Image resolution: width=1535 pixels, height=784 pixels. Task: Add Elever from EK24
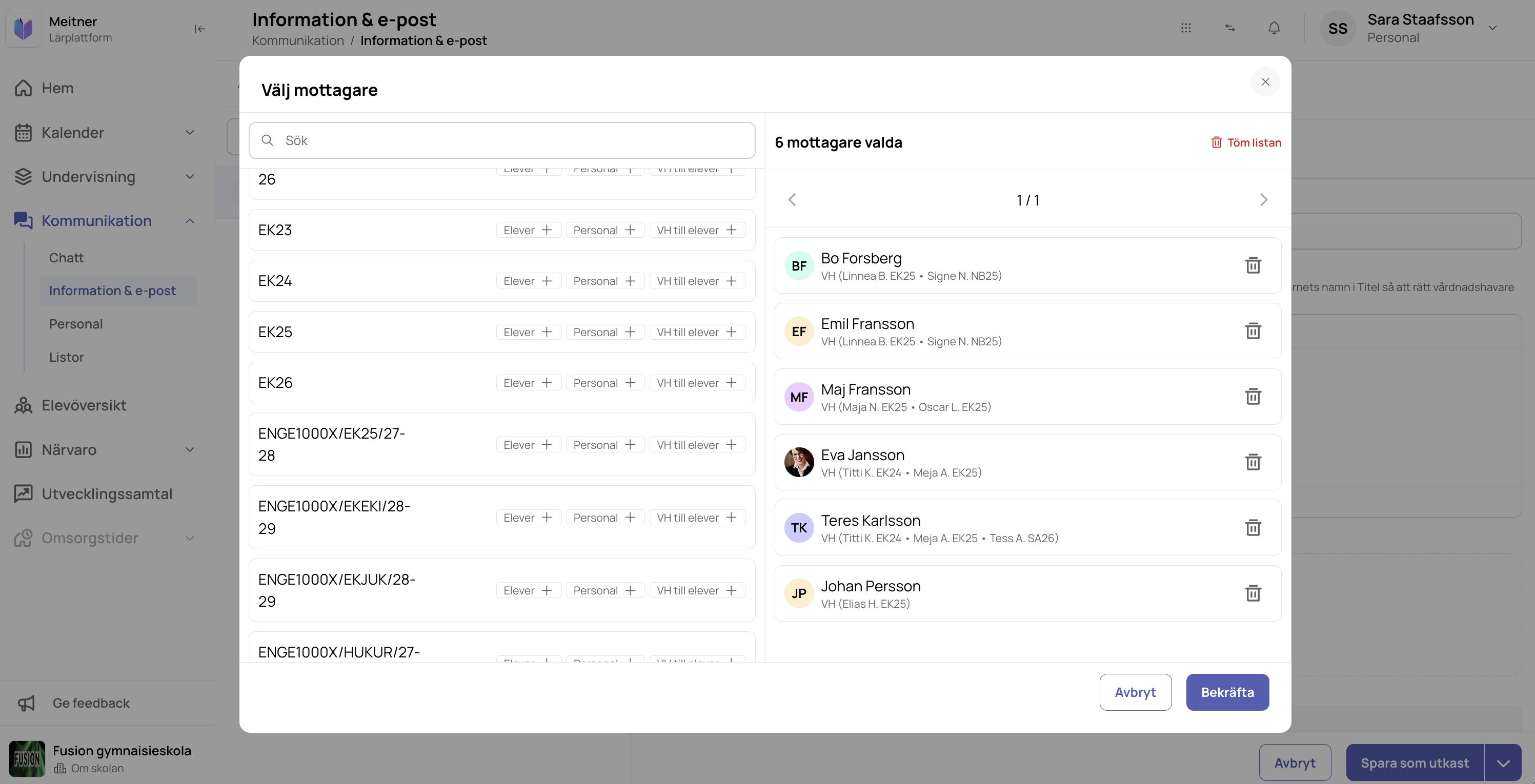coord(529,281)
